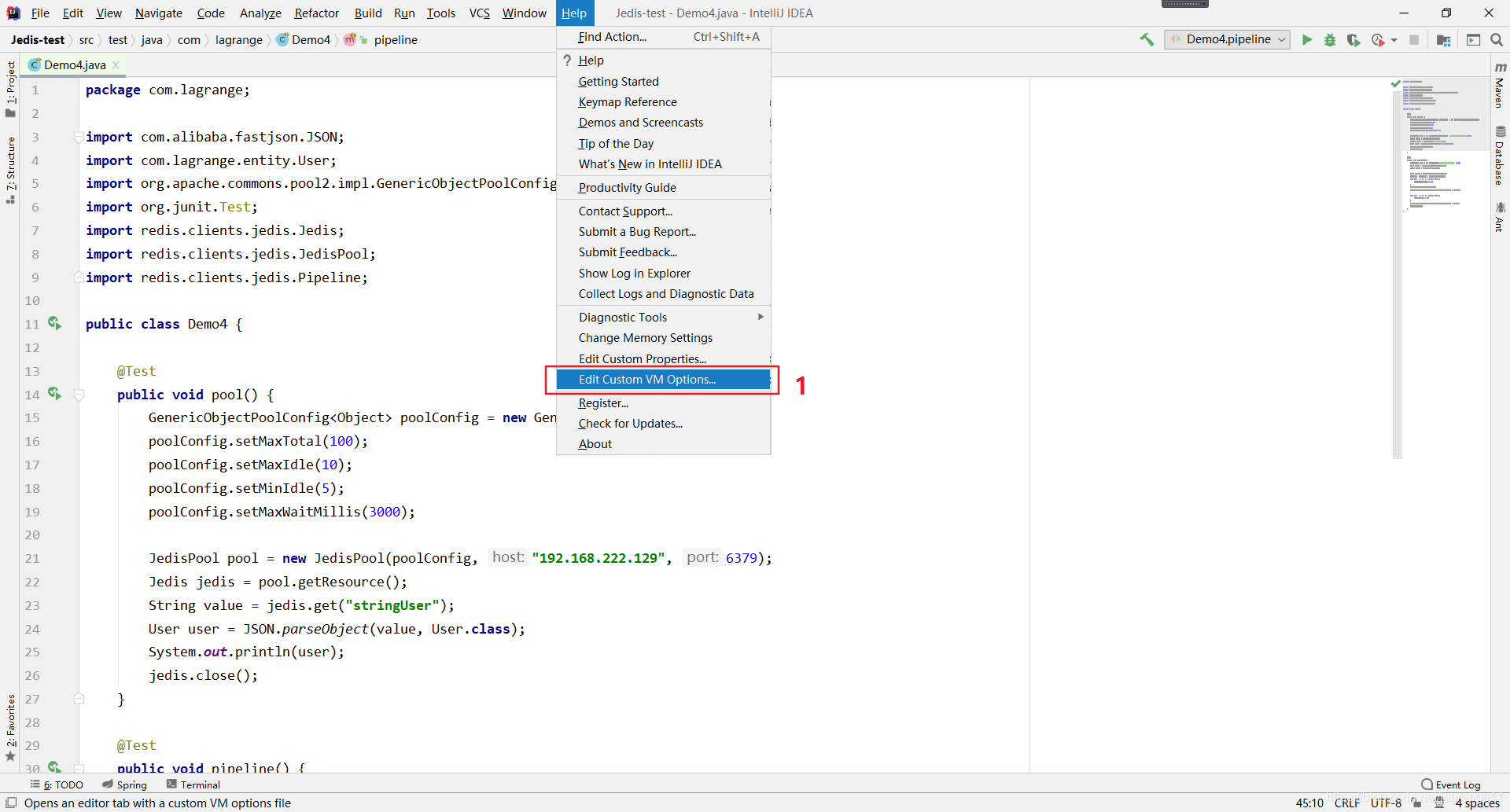Open Tip of the Day
This screenshot has width=1510, height=812.
click(663, 143)
